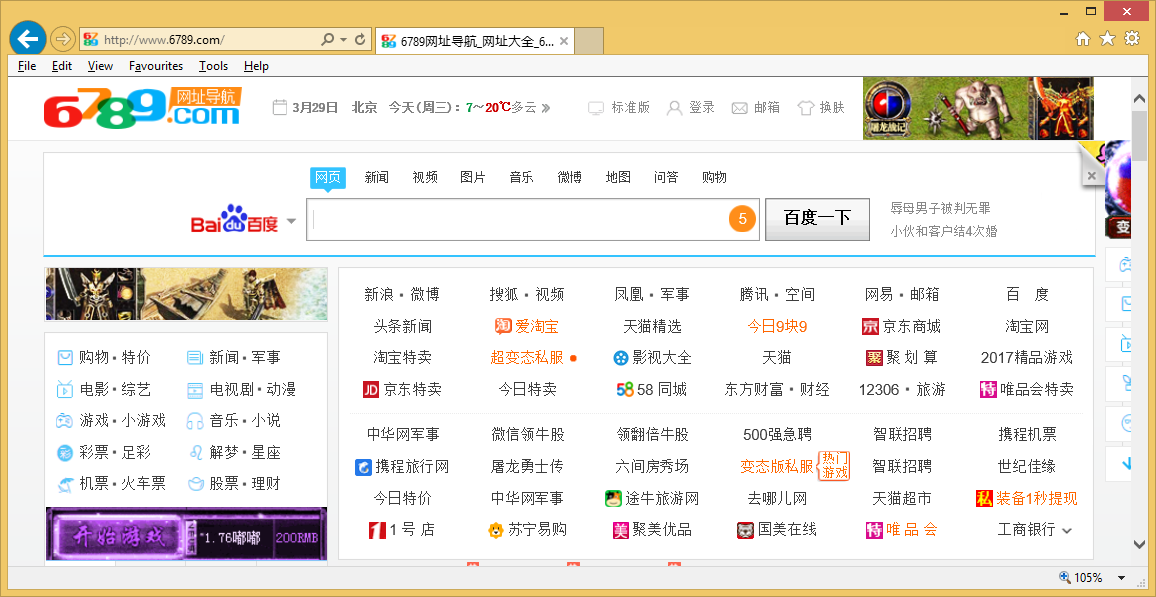Image resolution: width=1156 pixels, height=597 pixels.
Task: Open the 屠龙战记 game banner ad
Action: point(978,108)
